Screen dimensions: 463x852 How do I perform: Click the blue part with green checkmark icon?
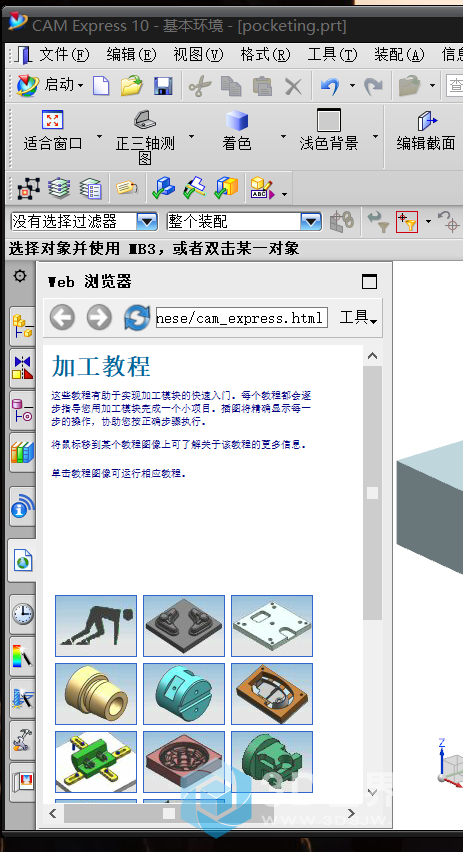[x=164, y=189]
